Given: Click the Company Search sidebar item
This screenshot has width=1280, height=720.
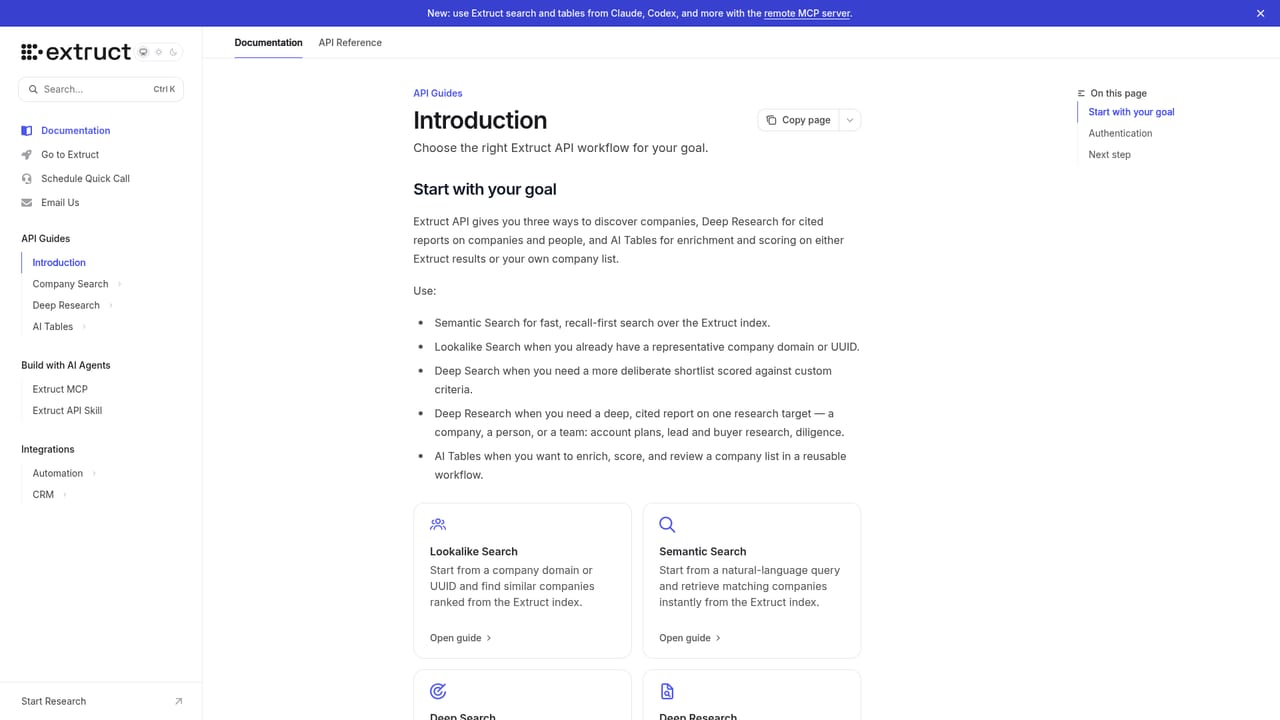Looking at the screenshot, I should [70, 284].
